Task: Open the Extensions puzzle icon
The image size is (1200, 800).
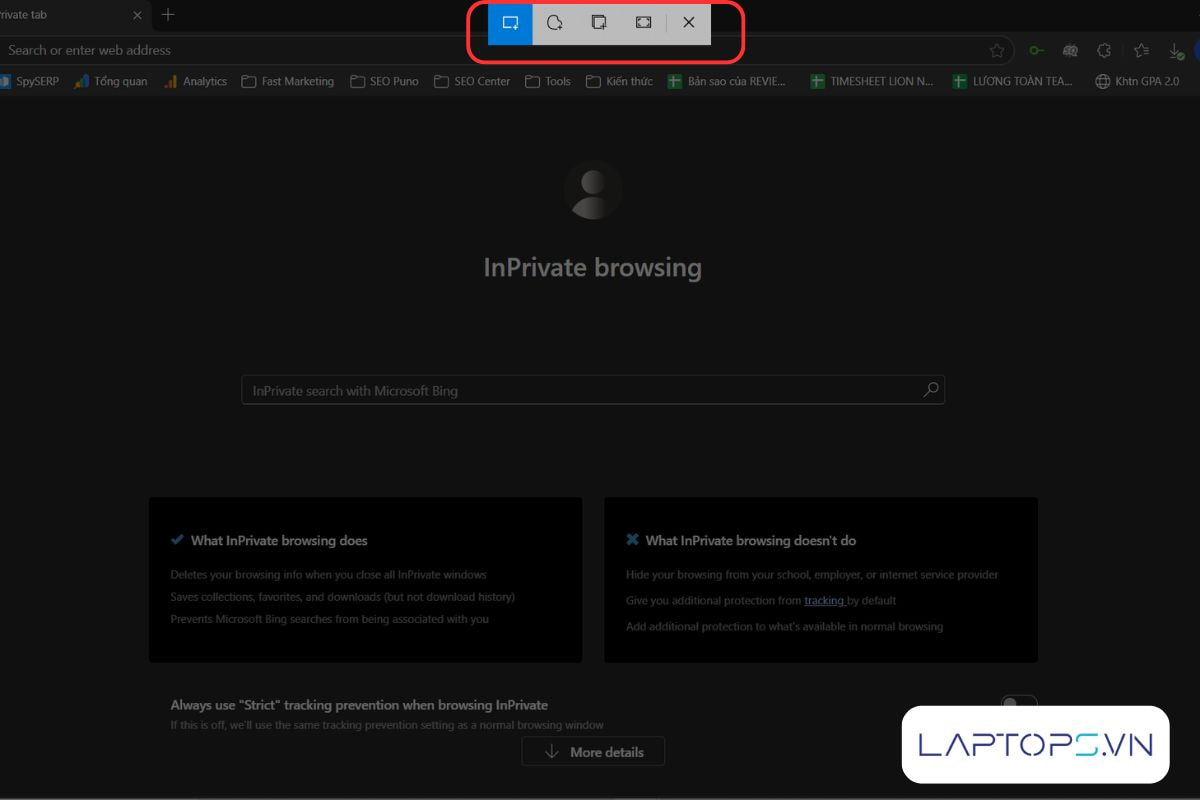Action: [x=1104, y=50]
